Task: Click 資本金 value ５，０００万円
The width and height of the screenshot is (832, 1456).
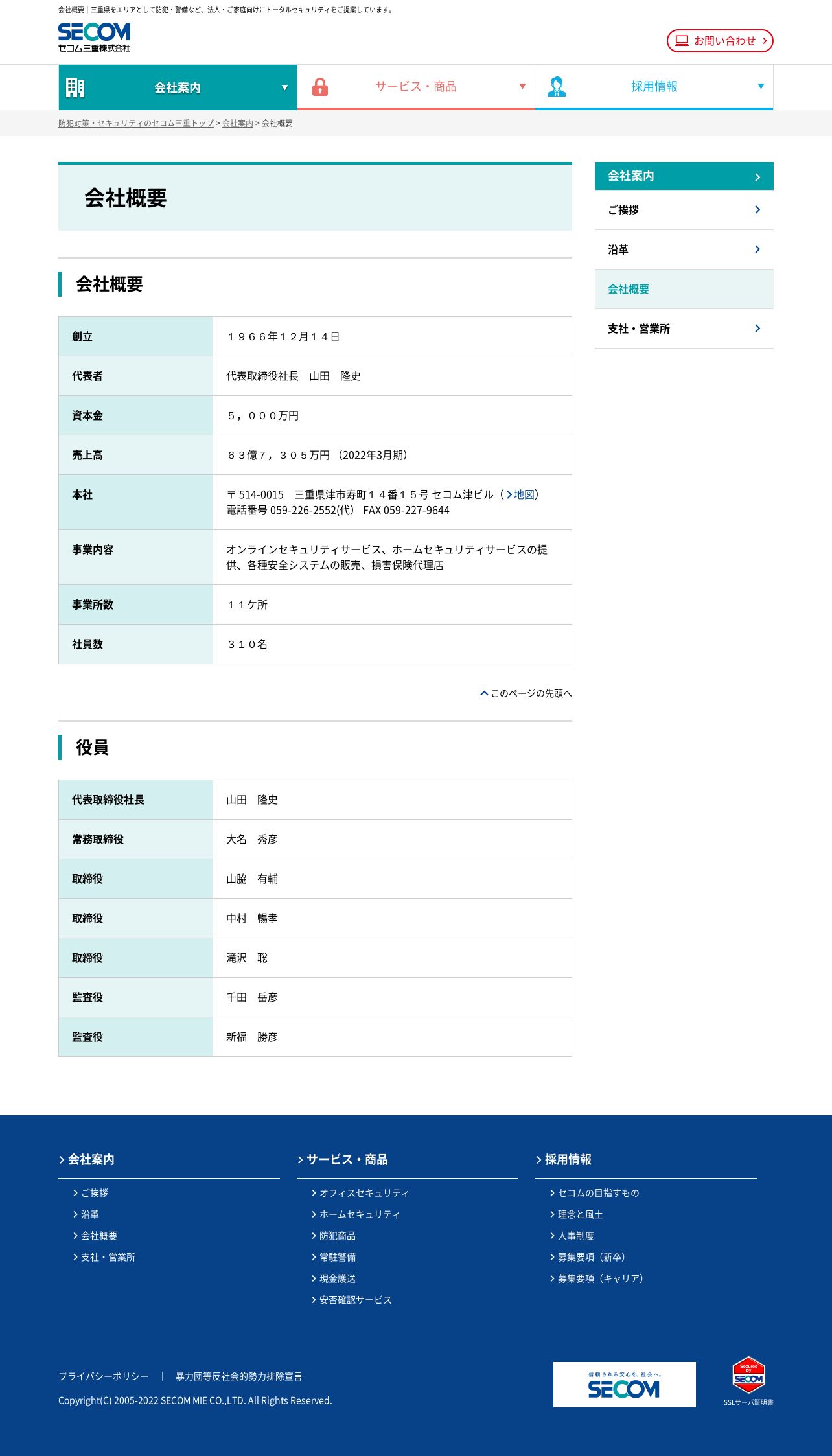Action: click(262, 415)
